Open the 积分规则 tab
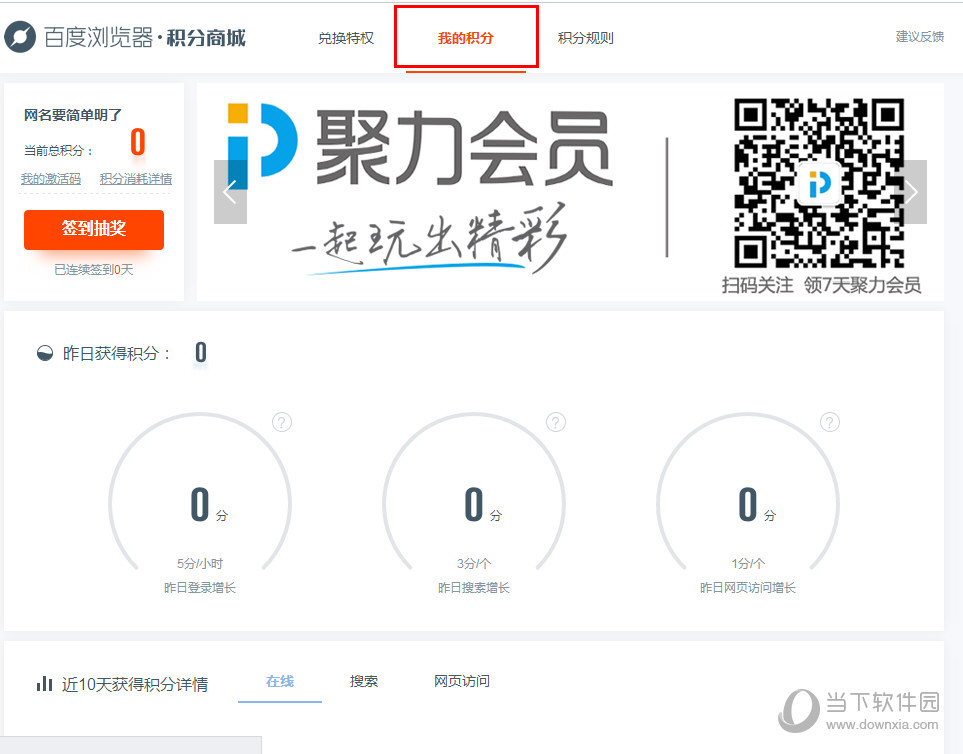This screenshot has width=963, height=754. point(587,37)
